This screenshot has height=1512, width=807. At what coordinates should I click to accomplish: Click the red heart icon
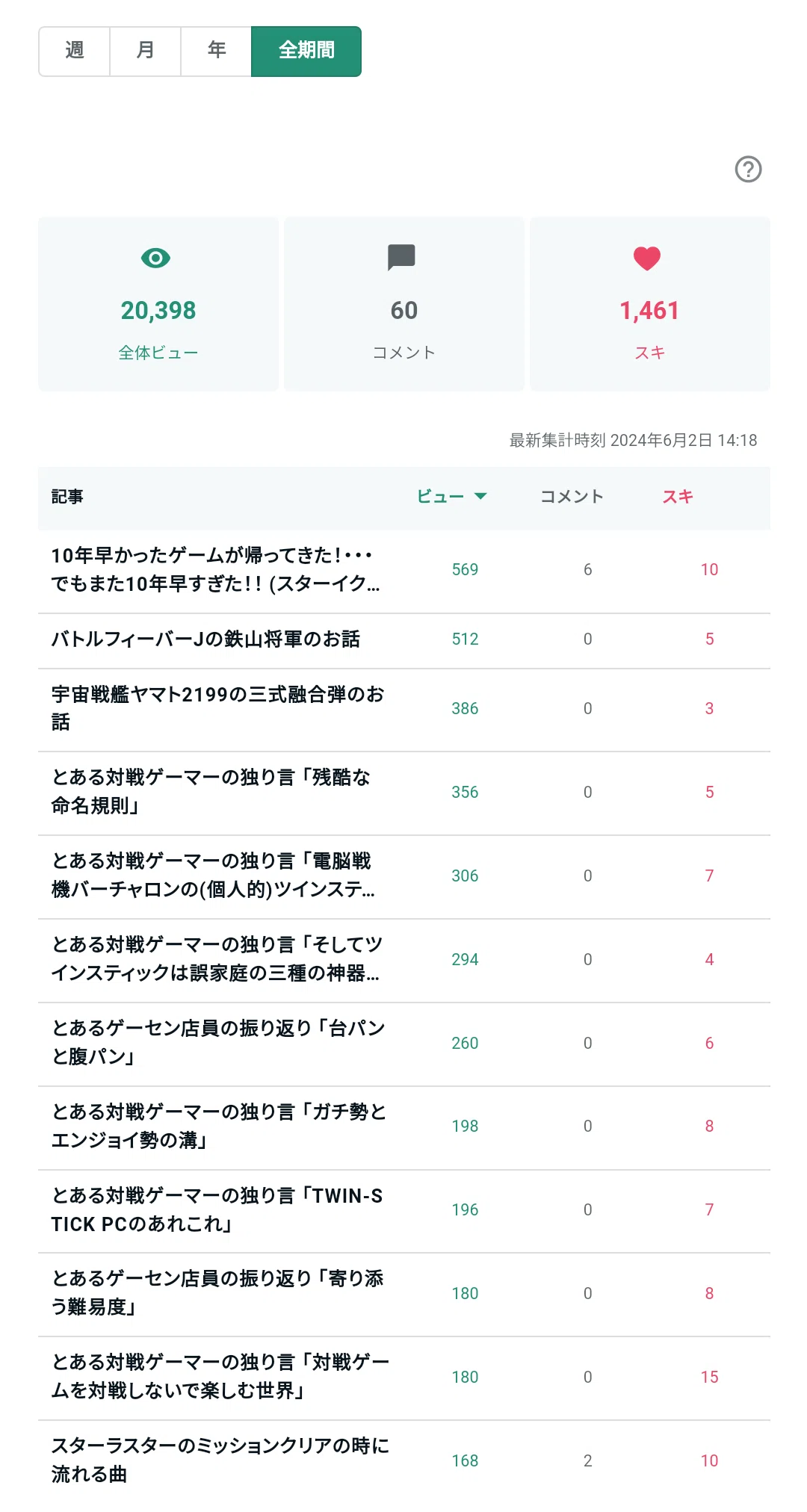[647, 258]
